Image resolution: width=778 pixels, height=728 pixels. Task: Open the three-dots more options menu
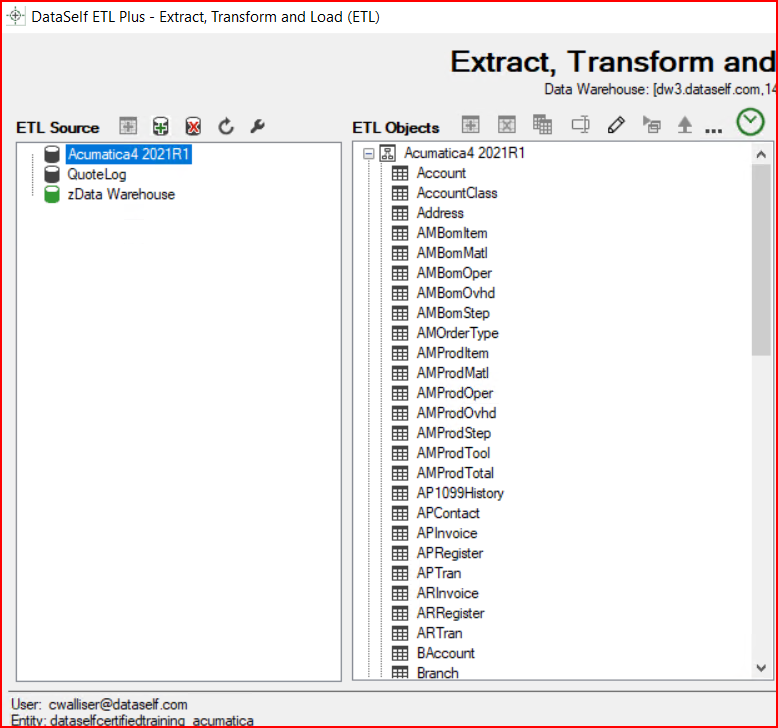tap(713, 128)
